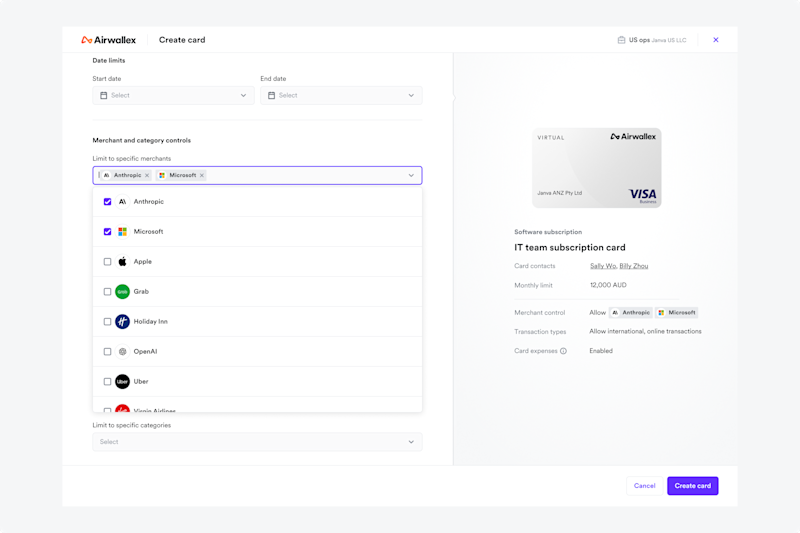Click the Cancel button
This screenshot has height=533, width=800.
[644, 486]
